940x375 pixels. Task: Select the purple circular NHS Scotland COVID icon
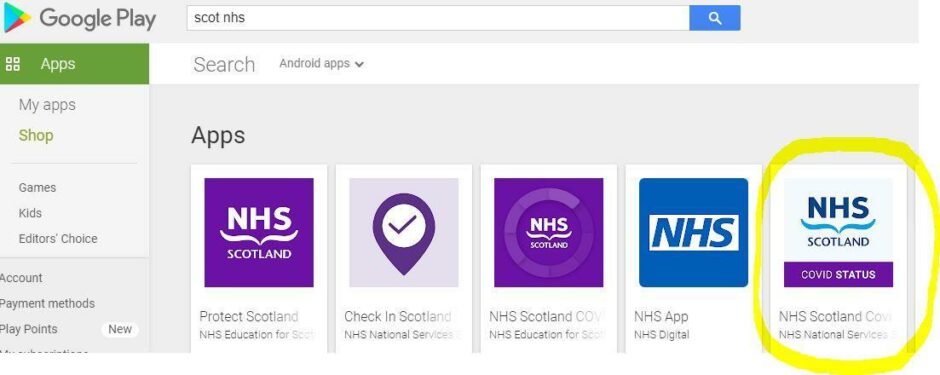click(549, 232)
